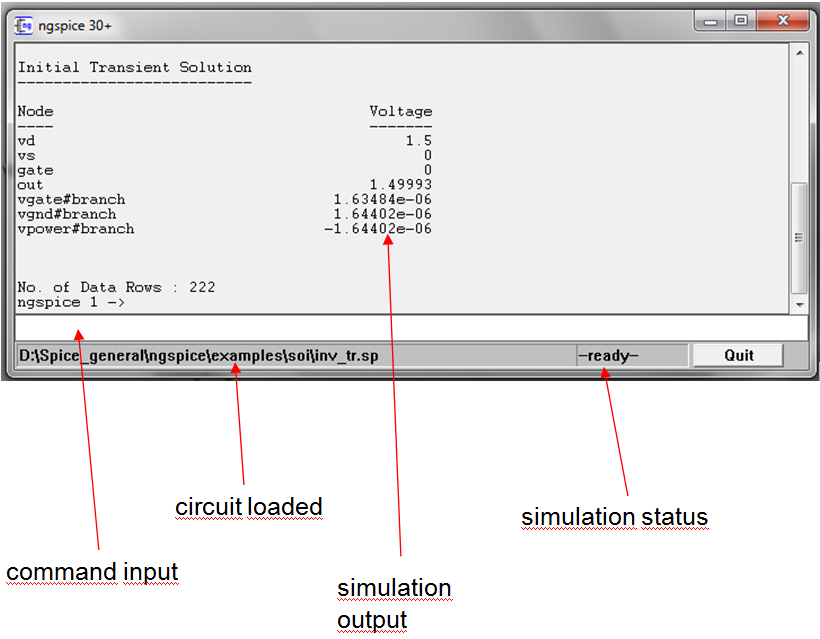Maximize the ngspice 30+ window
This screenshot has width=820, height=639.
click(741, 20)
